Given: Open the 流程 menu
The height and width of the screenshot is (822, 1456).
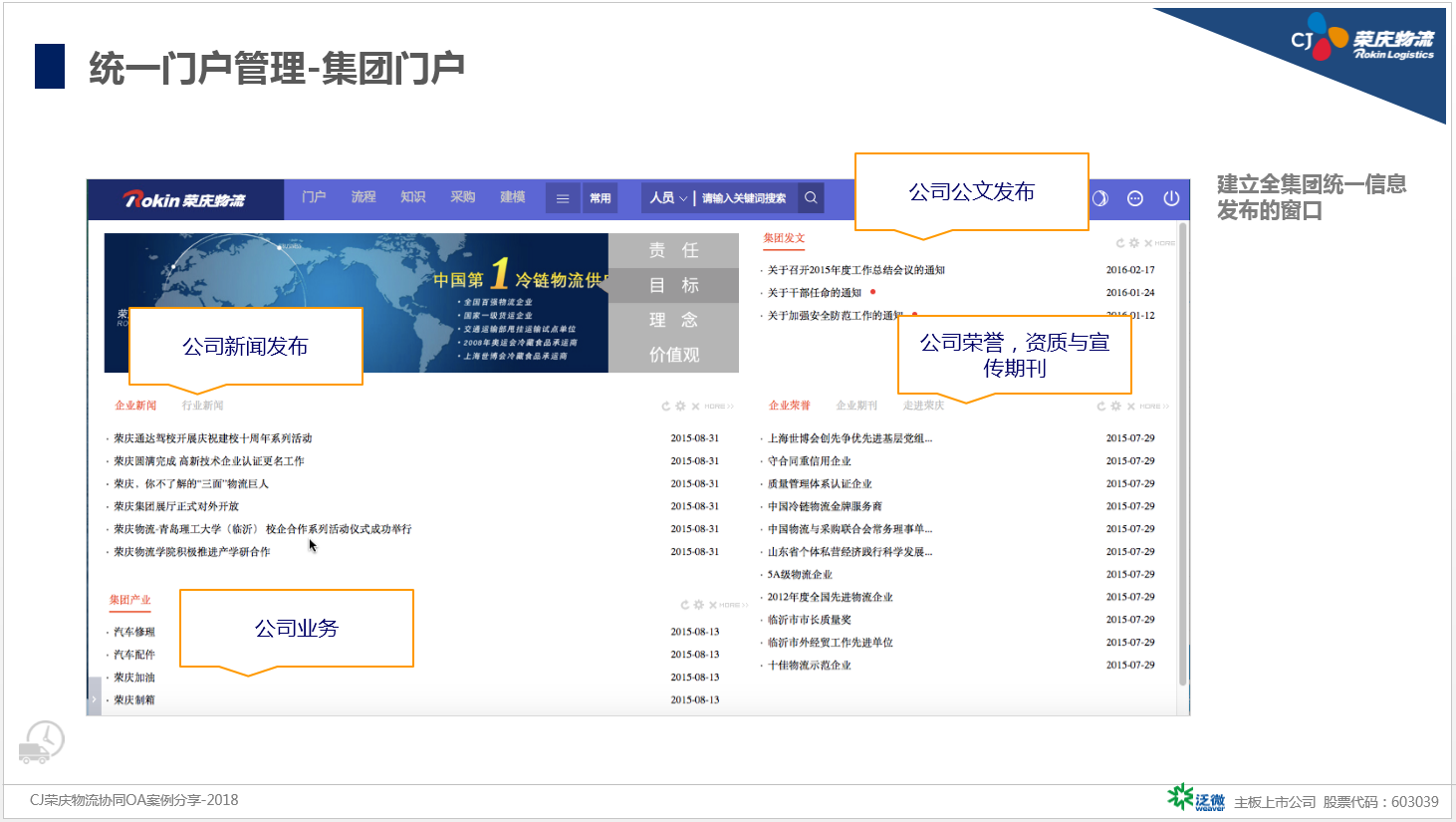Looking at the screenshot, I should tap(364, 197).
